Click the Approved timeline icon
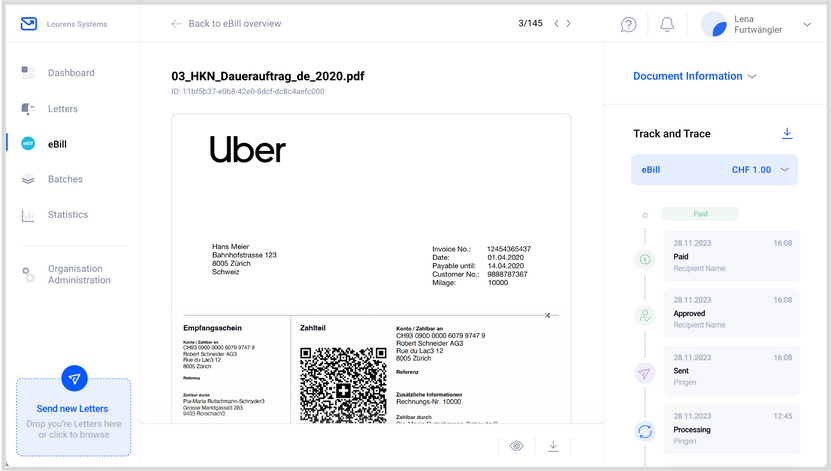 (x=645, y=316)
